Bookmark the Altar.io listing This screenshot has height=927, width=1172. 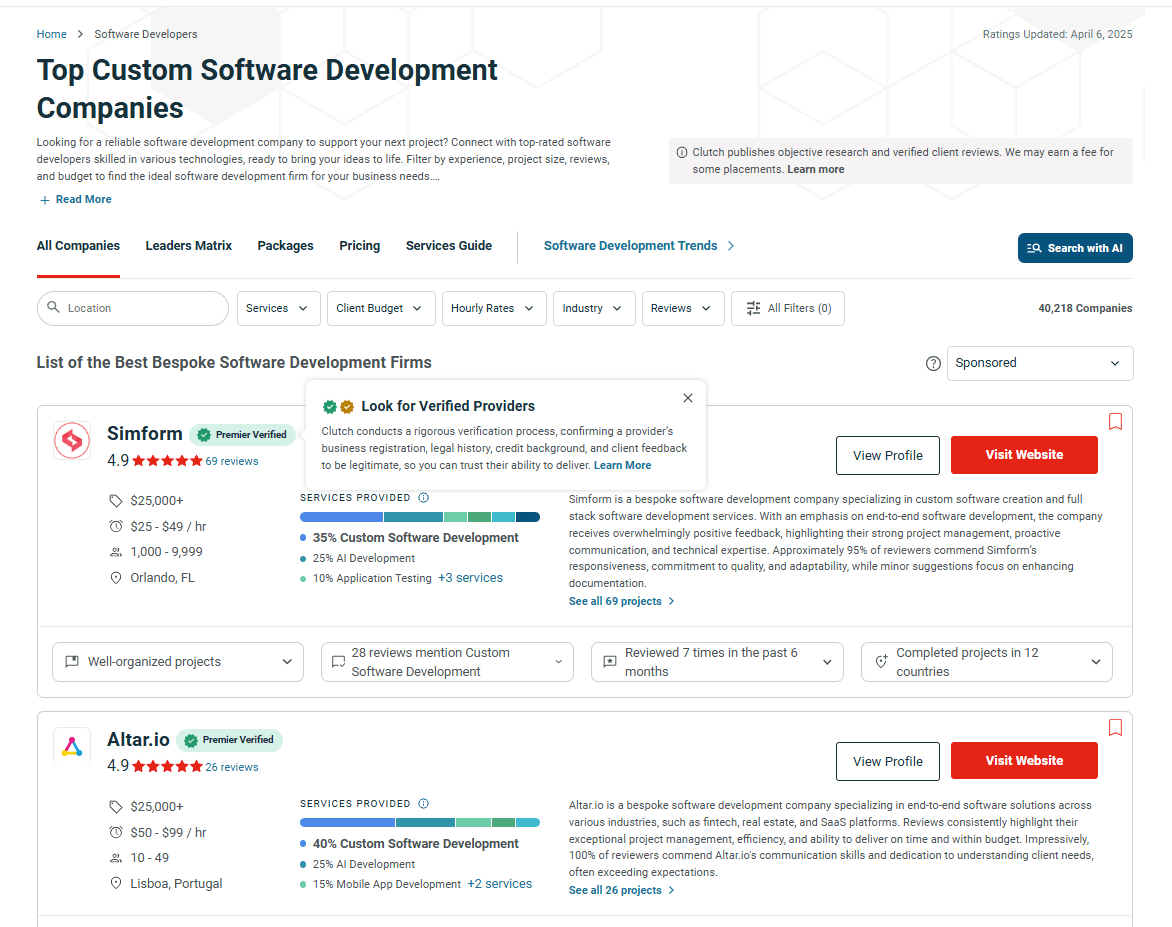1115,727
